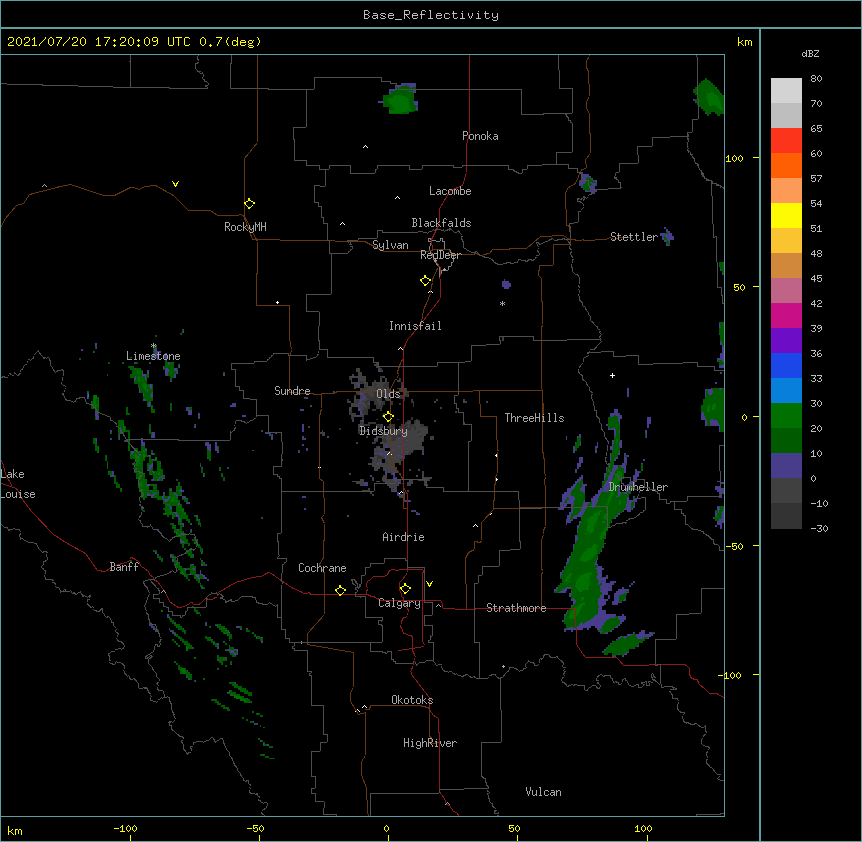862x842 pixels.
Task: Click the Banff label
Action: 124,567
